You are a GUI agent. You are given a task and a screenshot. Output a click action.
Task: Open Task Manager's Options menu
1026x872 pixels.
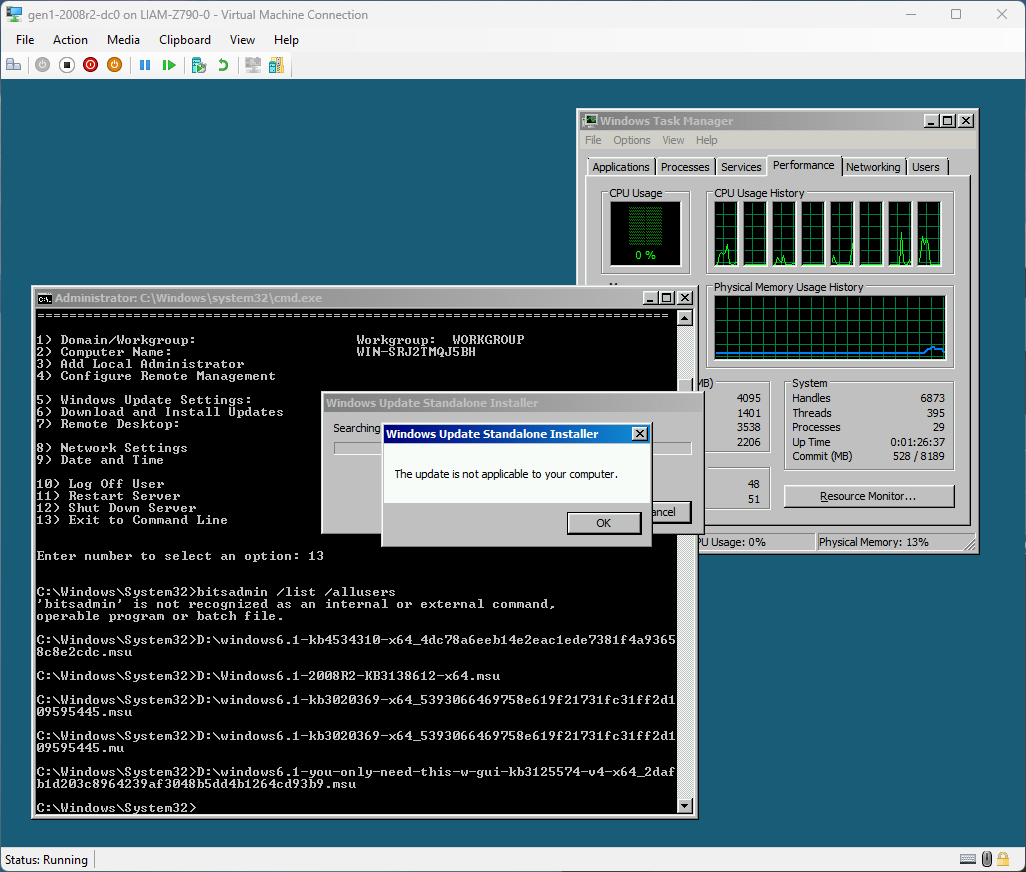631,140
